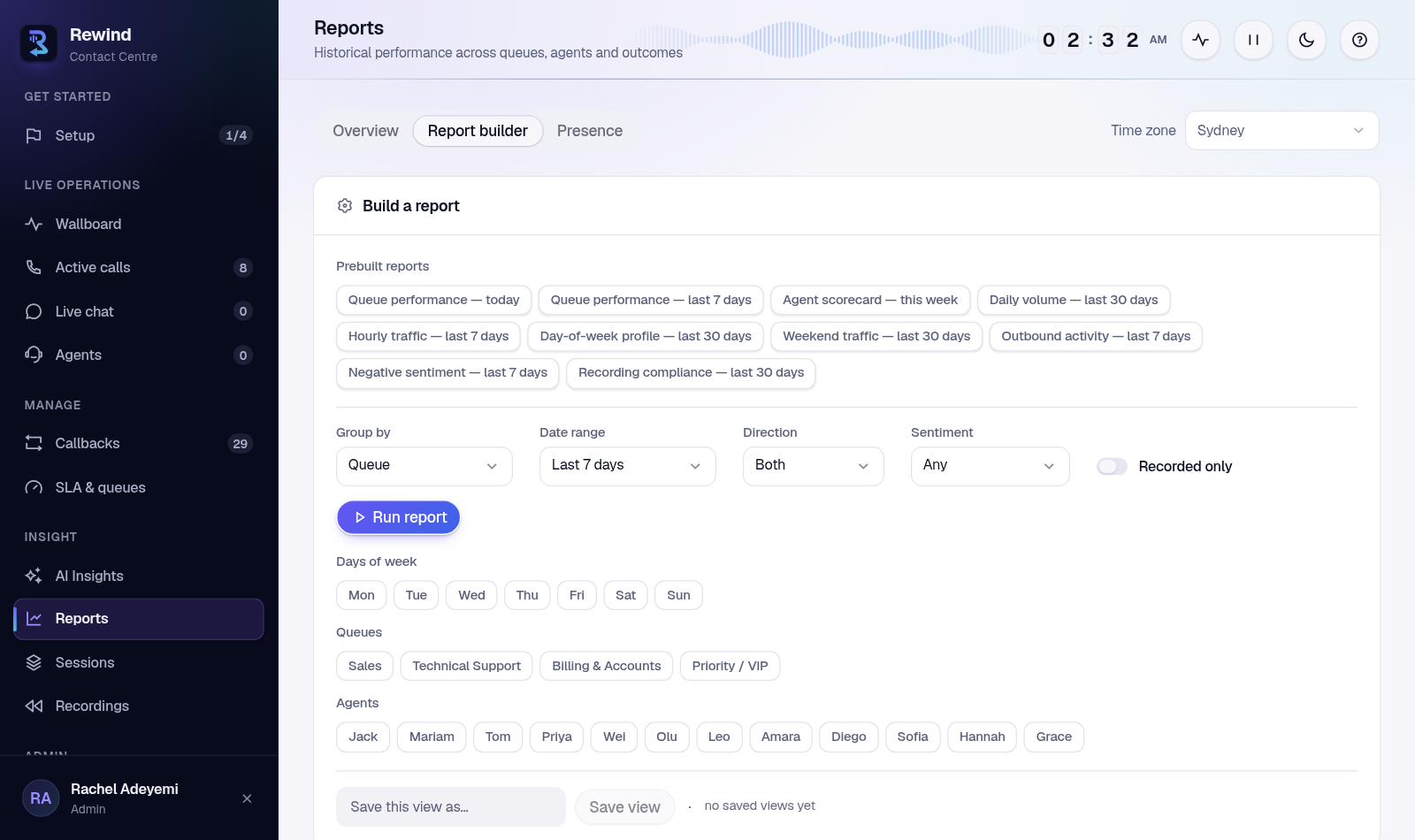The width and height of the screenshot is (1415, 840).
Task: Load Queue performance — today prebuilt report
Action: (433, 300)
